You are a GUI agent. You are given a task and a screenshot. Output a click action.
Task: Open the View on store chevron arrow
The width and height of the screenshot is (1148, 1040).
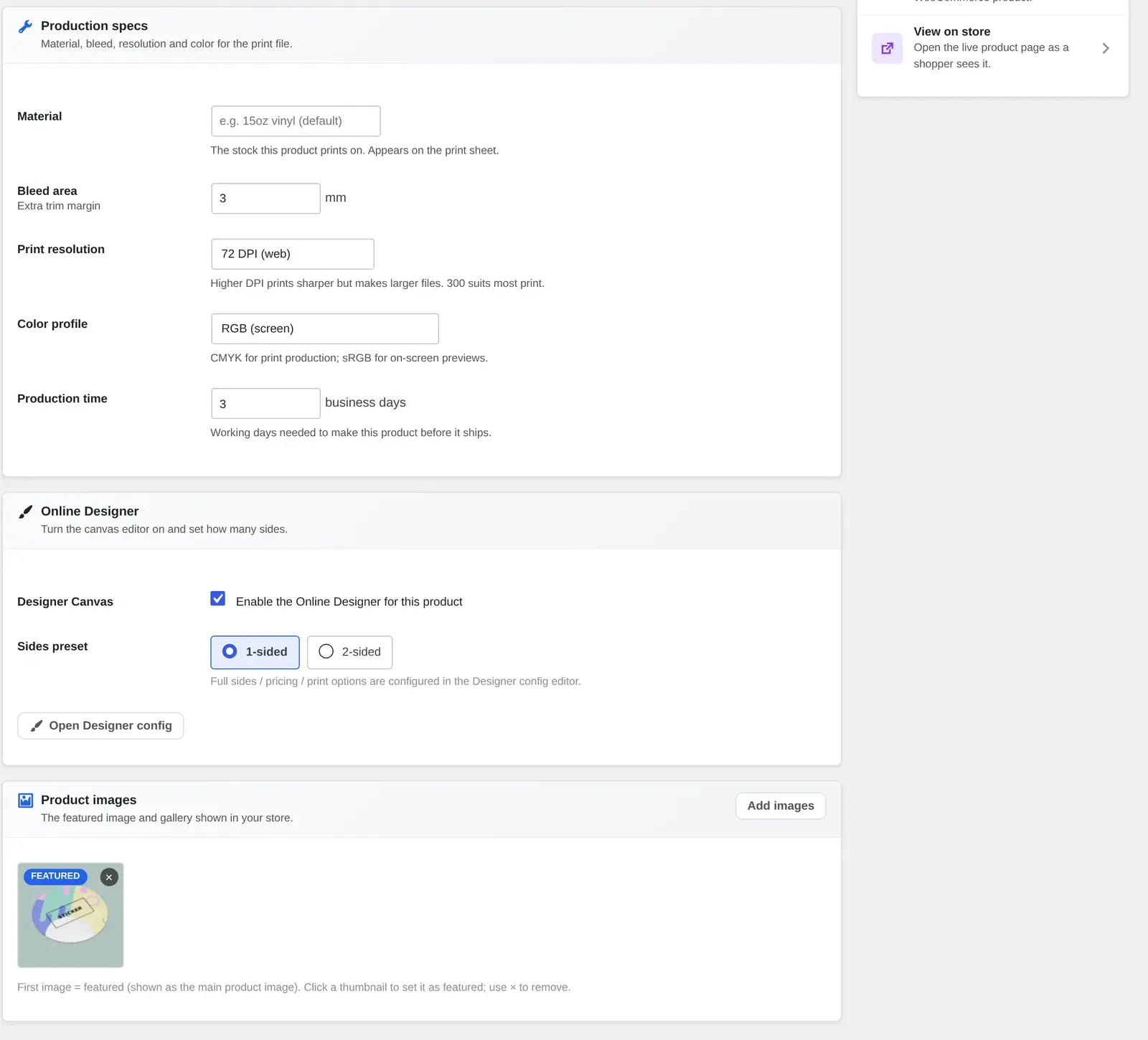[x=1106, y=48]
